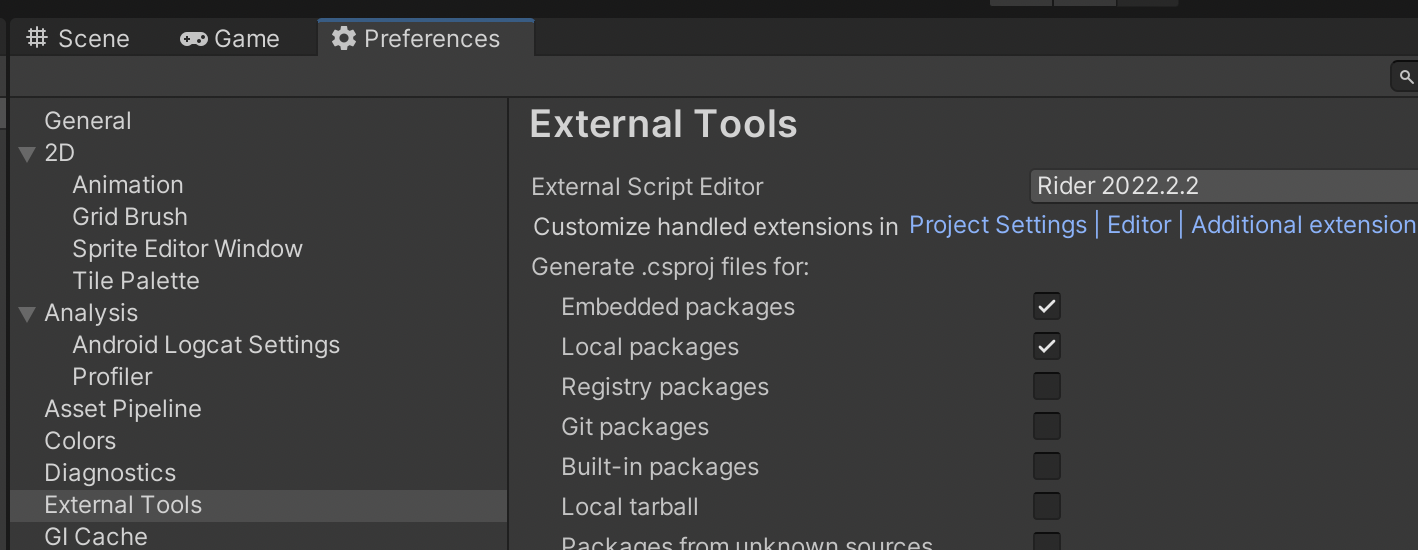Screen dimensions: 1418x550
Task: Collapse the 2D section arrow
Action: click(27, 153)
